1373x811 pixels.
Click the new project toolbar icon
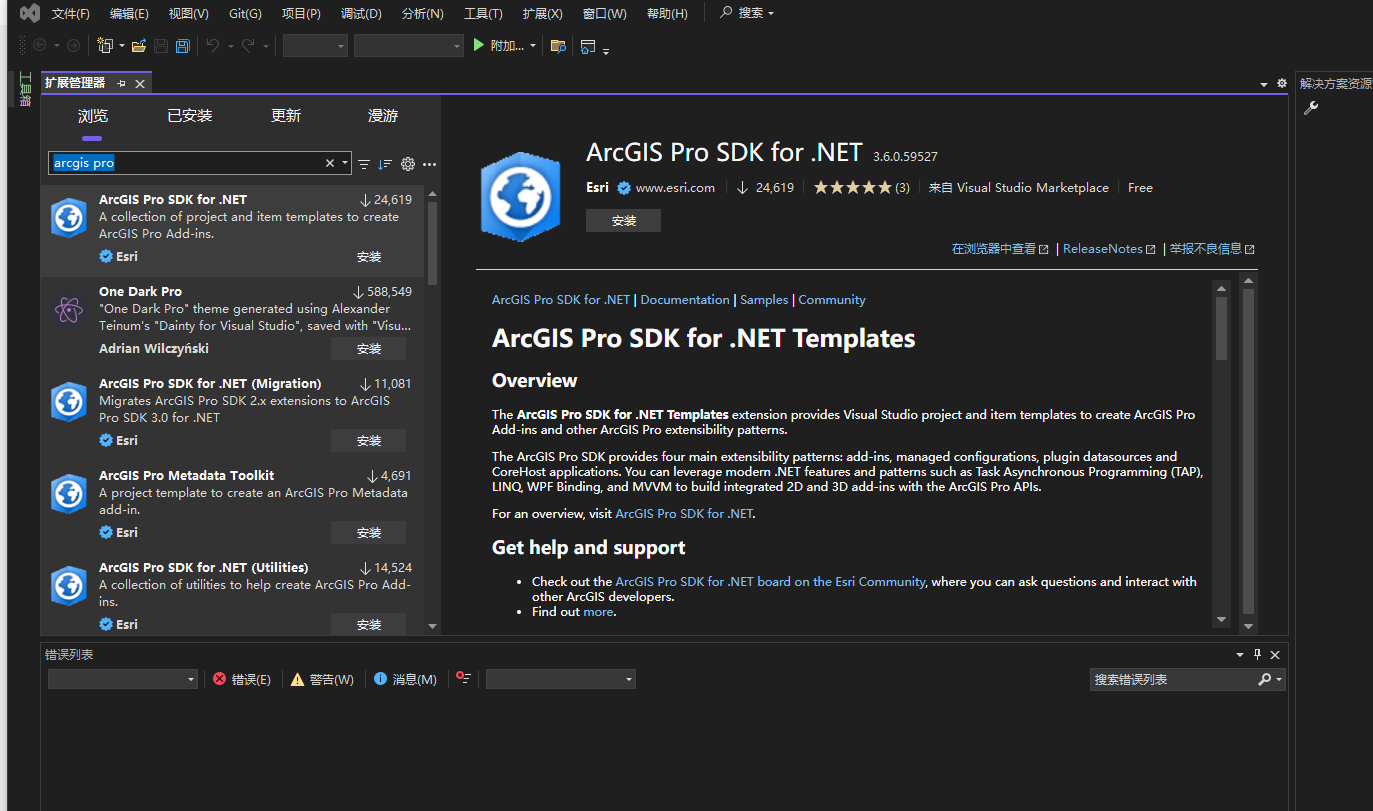click(x=105, y=45)
